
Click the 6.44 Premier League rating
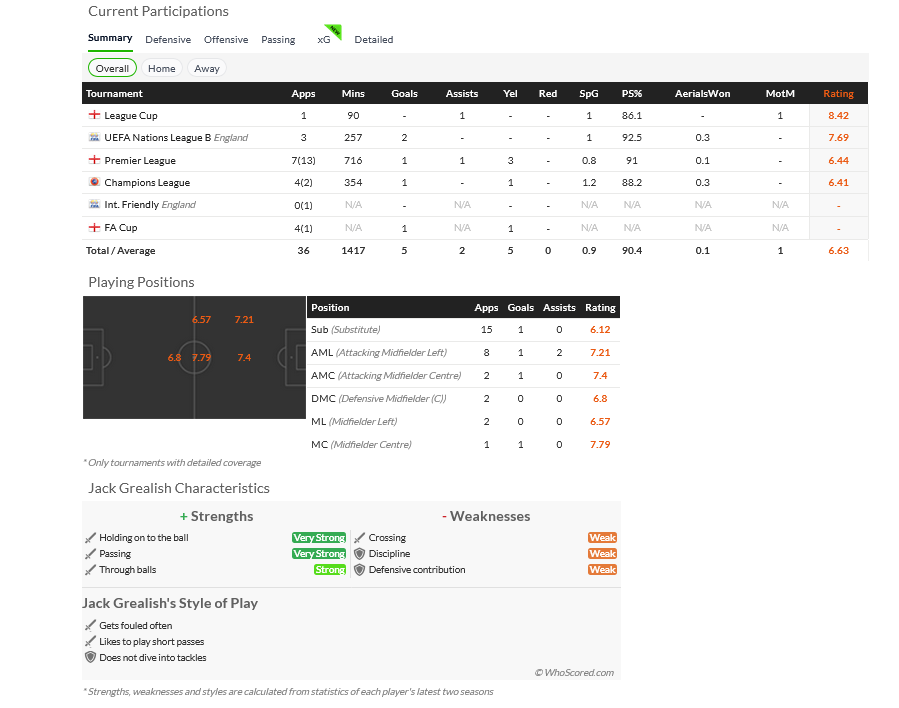[x=838, y=161]
